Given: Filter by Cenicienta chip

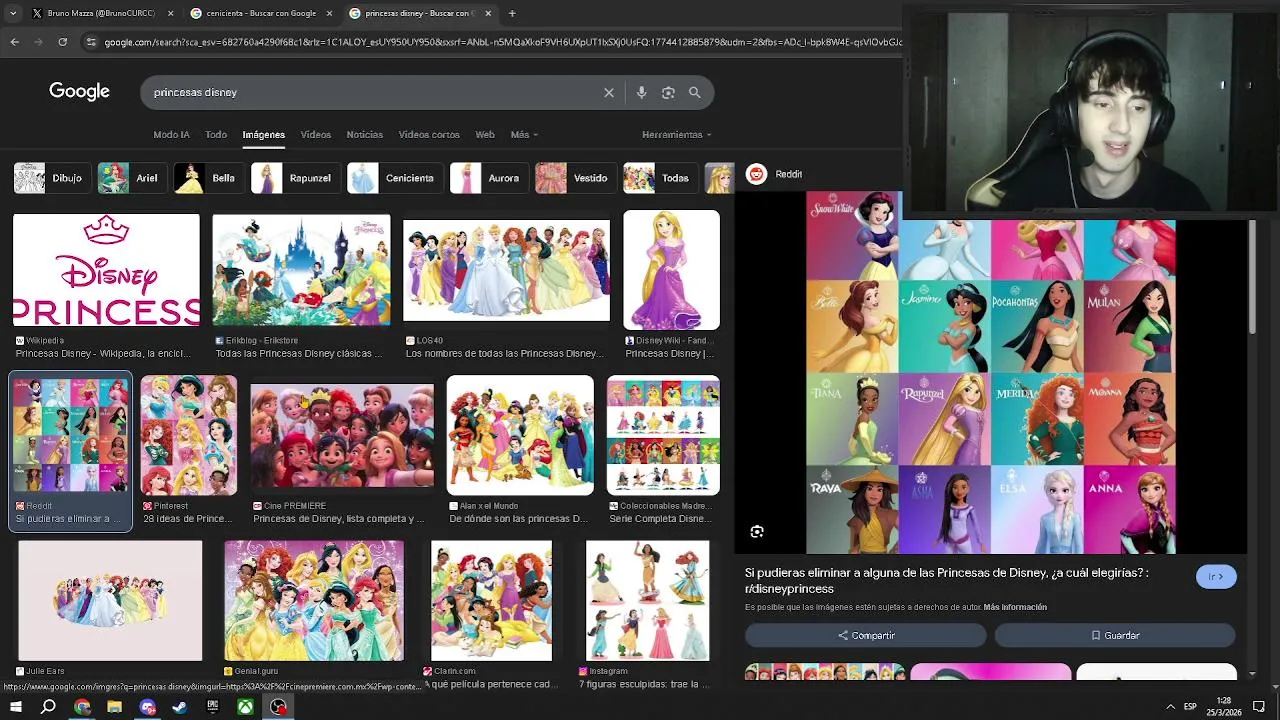Looking at the screenshot, I should click(394, 178).
